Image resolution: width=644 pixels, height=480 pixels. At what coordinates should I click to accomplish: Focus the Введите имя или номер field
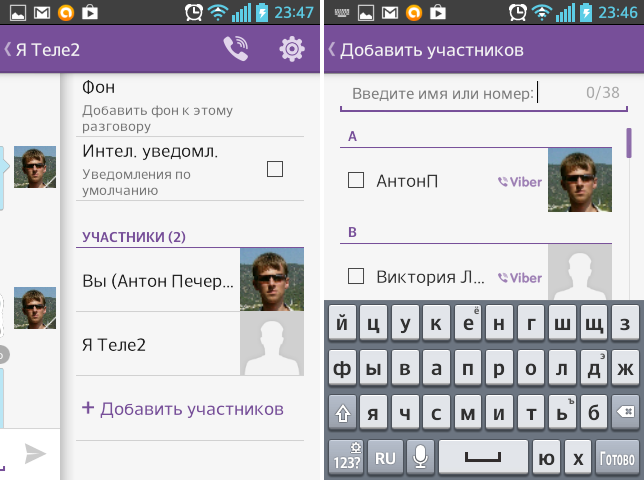pyautogui.click(x=460, y=93)
